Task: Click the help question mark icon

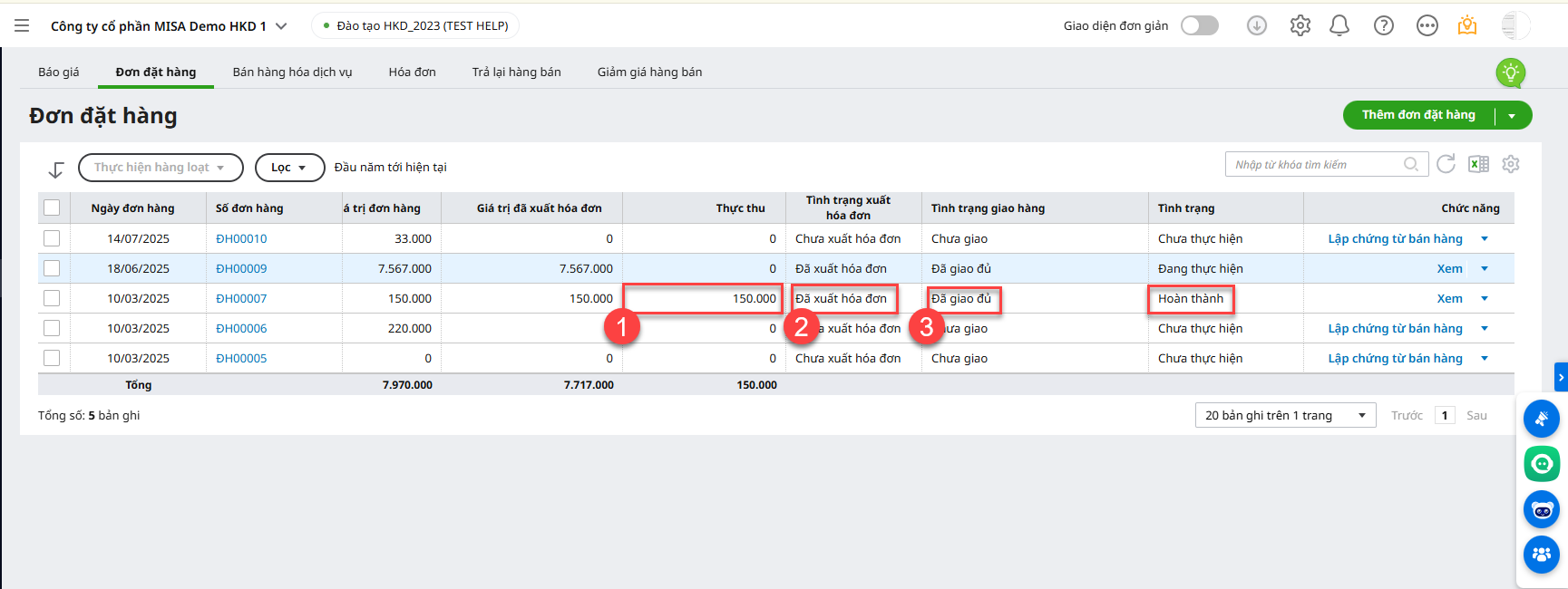Action: [x=1383, y=26]
